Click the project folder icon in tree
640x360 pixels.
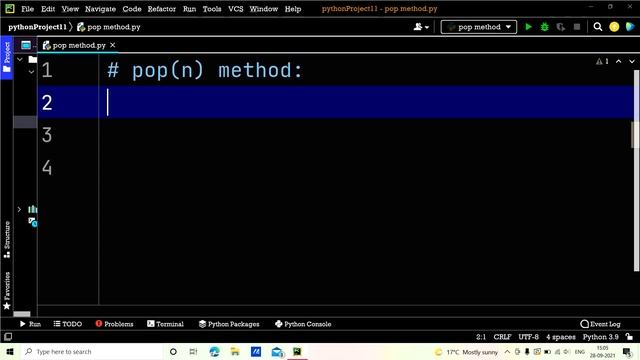pyautogui.click(x=33, y=60)
